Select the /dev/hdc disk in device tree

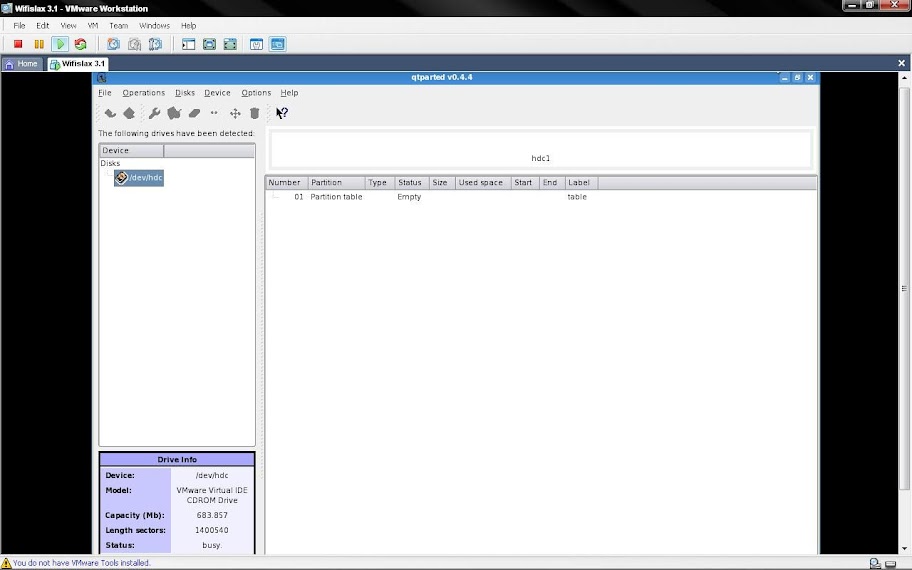click(x=139, y=177)
